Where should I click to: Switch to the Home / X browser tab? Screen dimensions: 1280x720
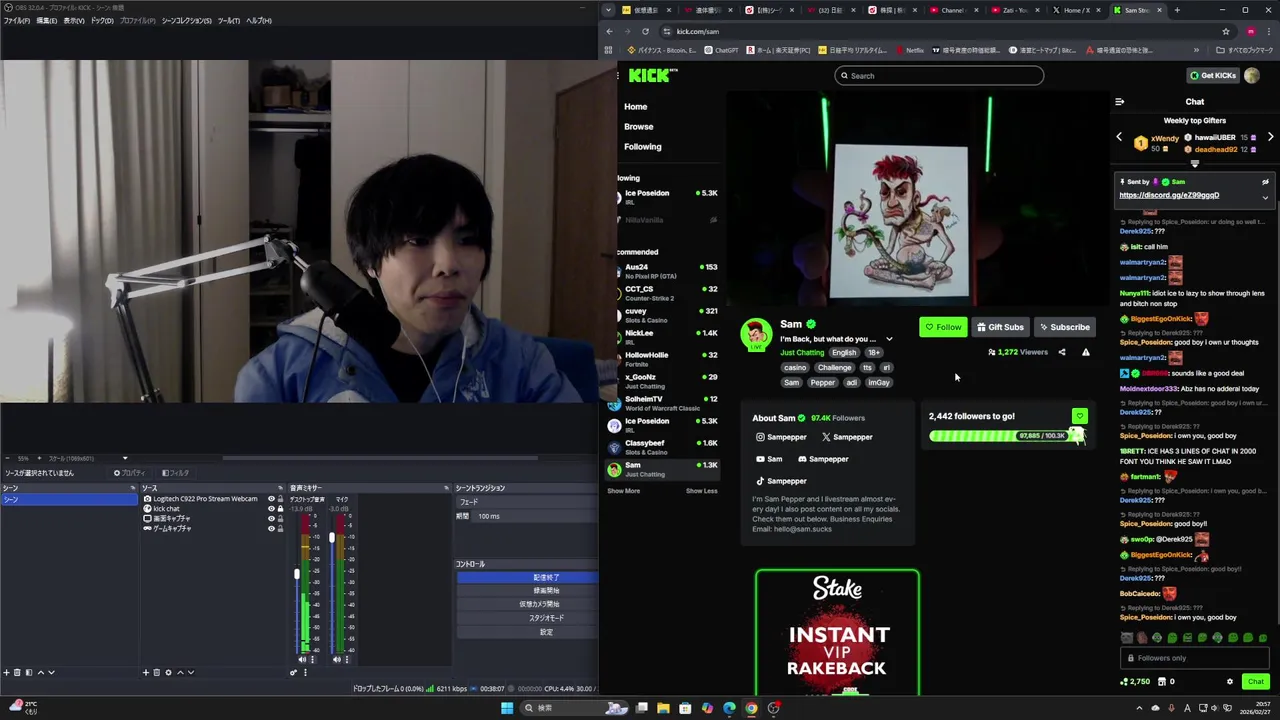(1077, 10)
